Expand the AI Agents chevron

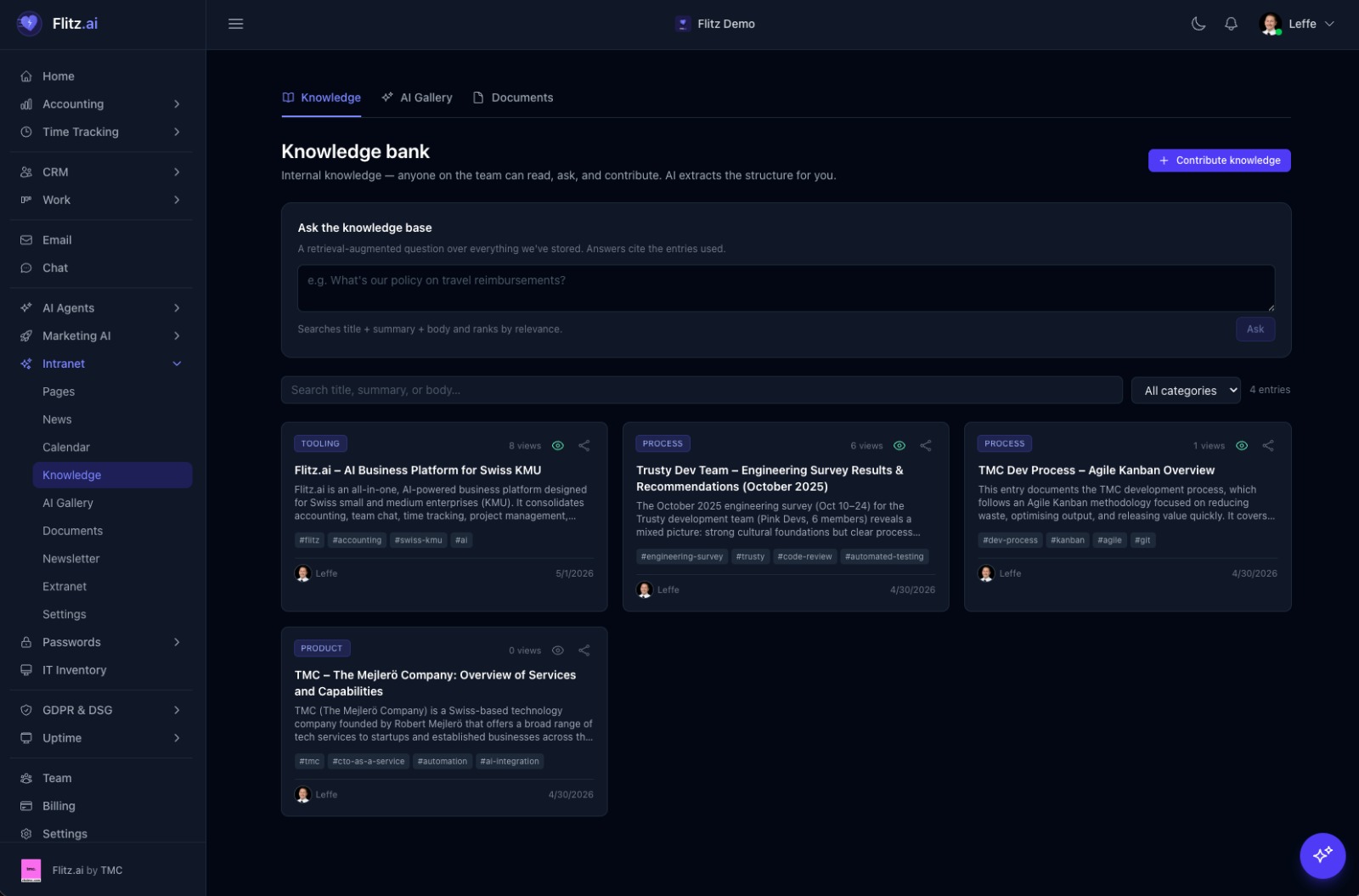point(177,308)
